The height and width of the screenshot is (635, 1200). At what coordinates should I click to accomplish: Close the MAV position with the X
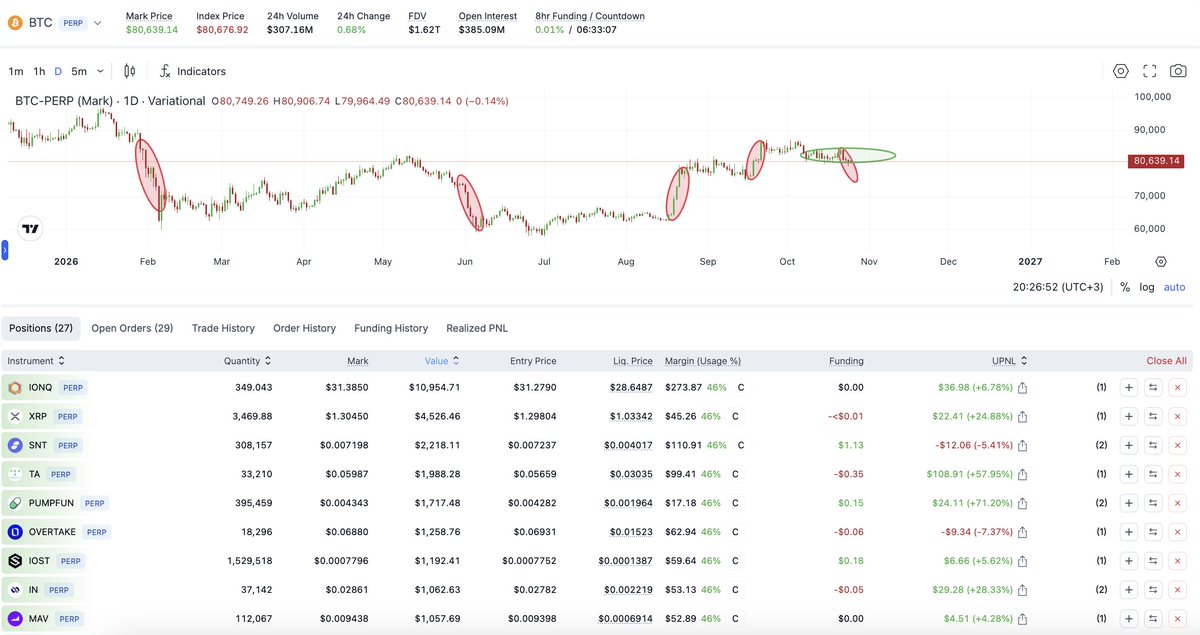point(1178,619)
